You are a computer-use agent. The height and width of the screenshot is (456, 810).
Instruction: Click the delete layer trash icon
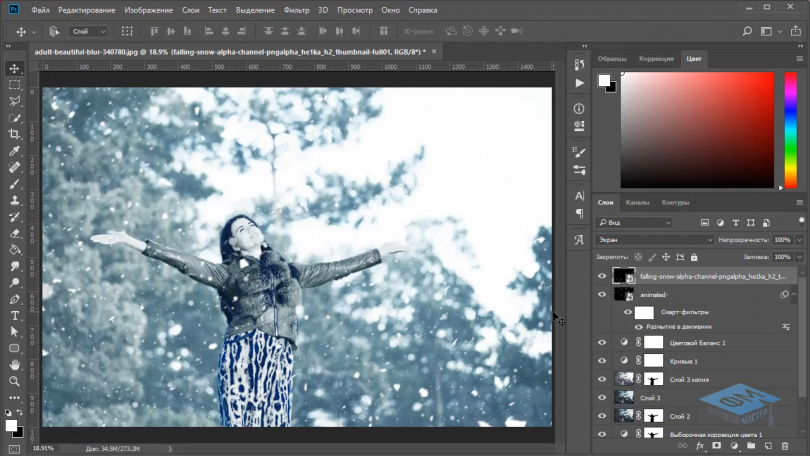pos(785,446)
